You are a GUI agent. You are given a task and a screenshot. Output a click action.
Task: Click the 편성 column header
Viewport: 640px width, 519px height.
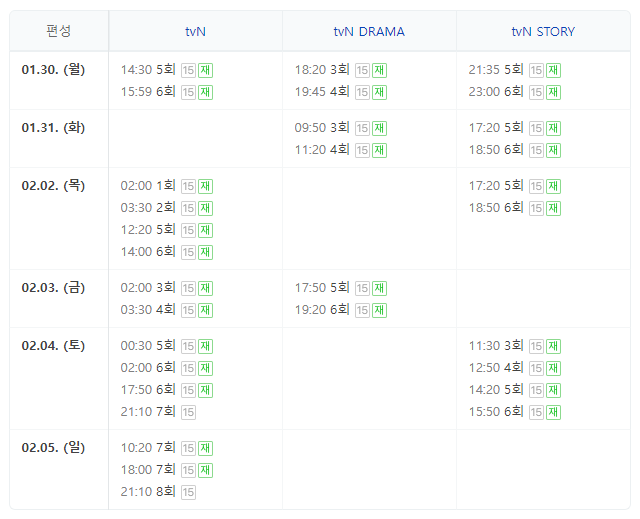[59, 31]
